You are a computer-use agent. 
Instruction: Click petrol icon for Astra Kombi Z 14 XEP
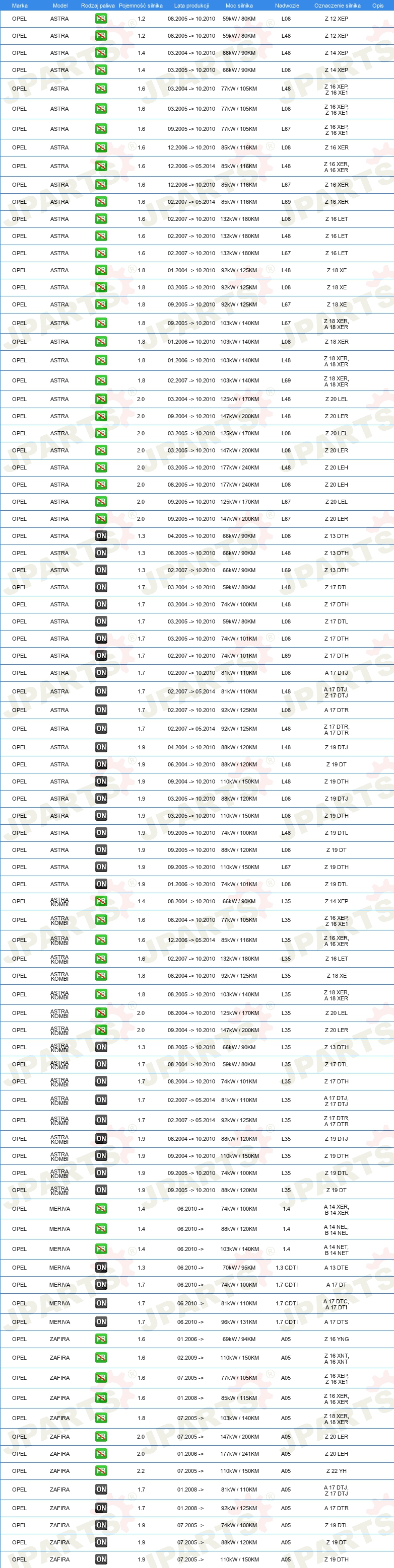tap(101, 901)
